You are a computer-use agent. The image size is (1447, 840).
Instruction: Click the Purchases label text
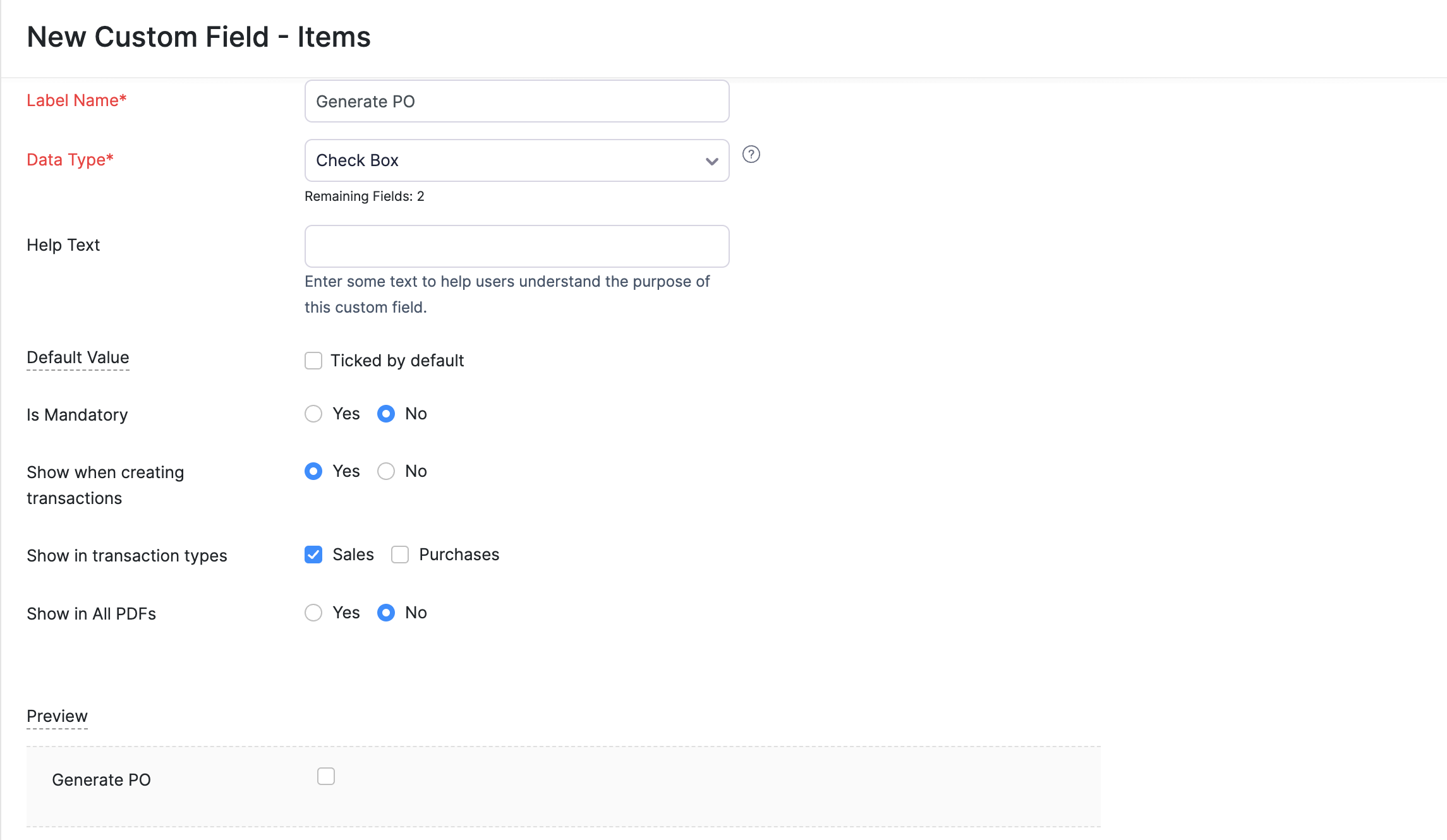[459, 555]
